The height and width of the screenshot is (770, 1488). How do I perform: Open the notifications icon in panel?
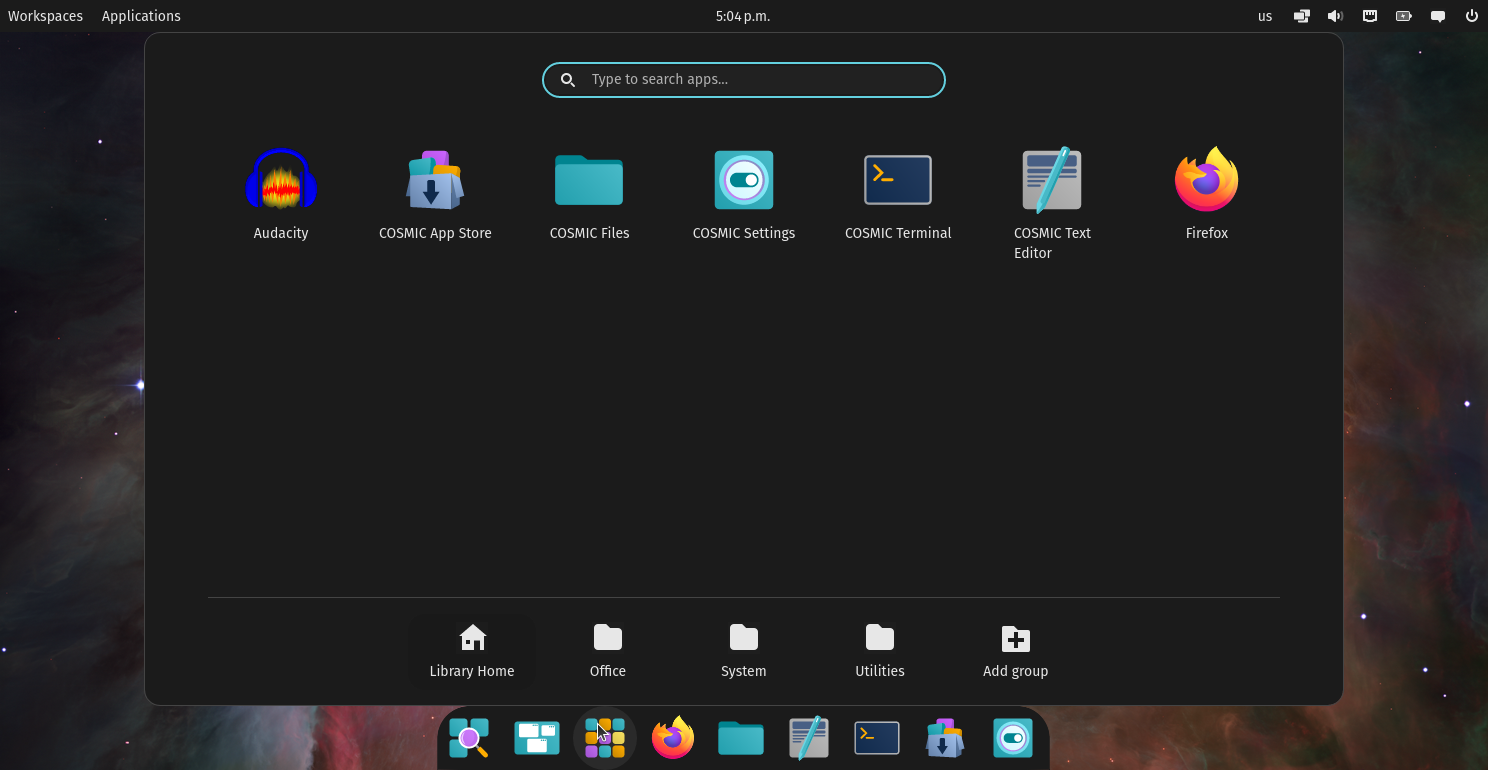coord(1438,16)
